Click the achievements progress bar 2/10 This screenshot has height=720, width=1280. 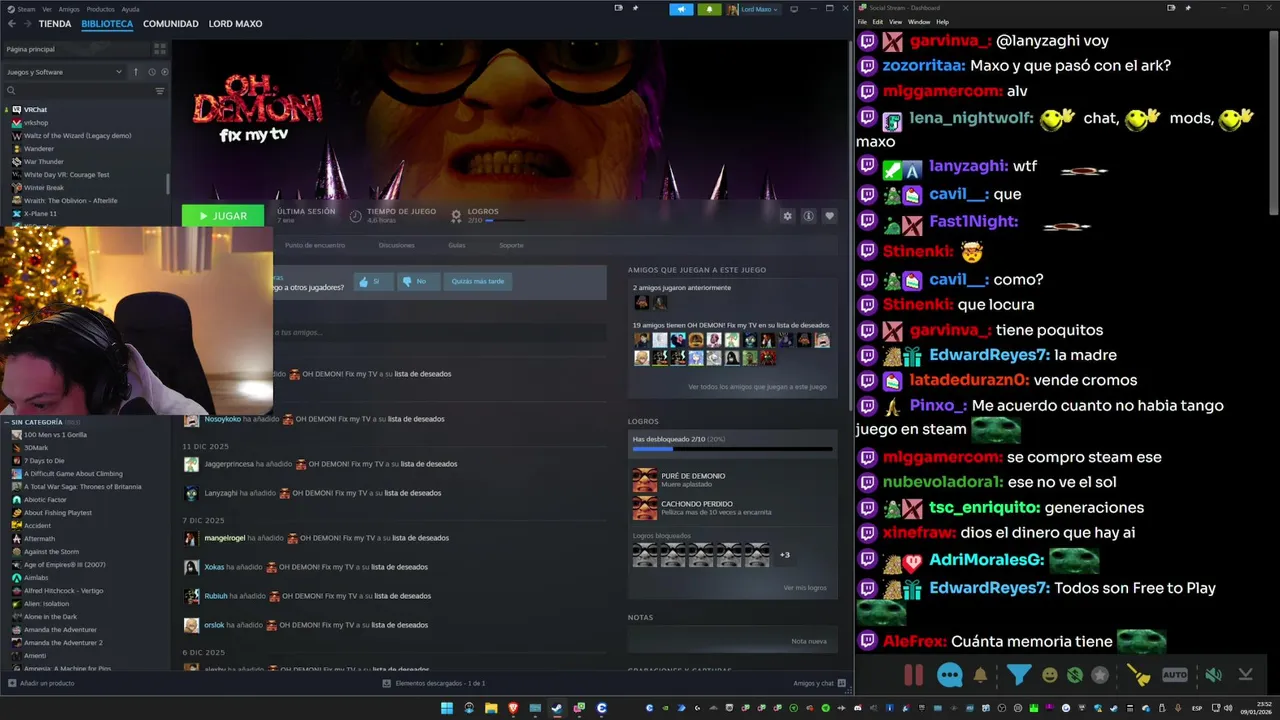point(732,449)
